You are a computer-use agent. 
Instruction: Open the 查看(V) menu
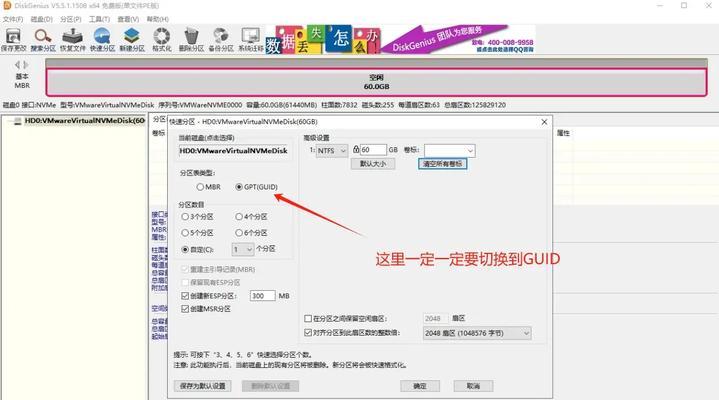click(128, 19)
